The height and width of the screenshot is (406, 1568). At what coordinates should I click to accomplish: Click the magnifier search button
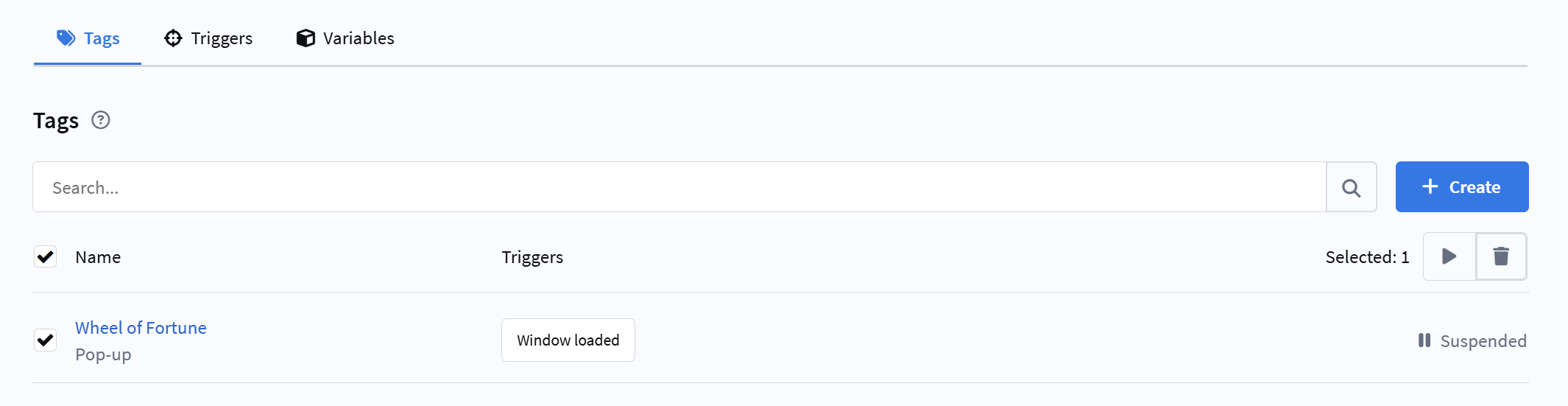[1351, 187]
